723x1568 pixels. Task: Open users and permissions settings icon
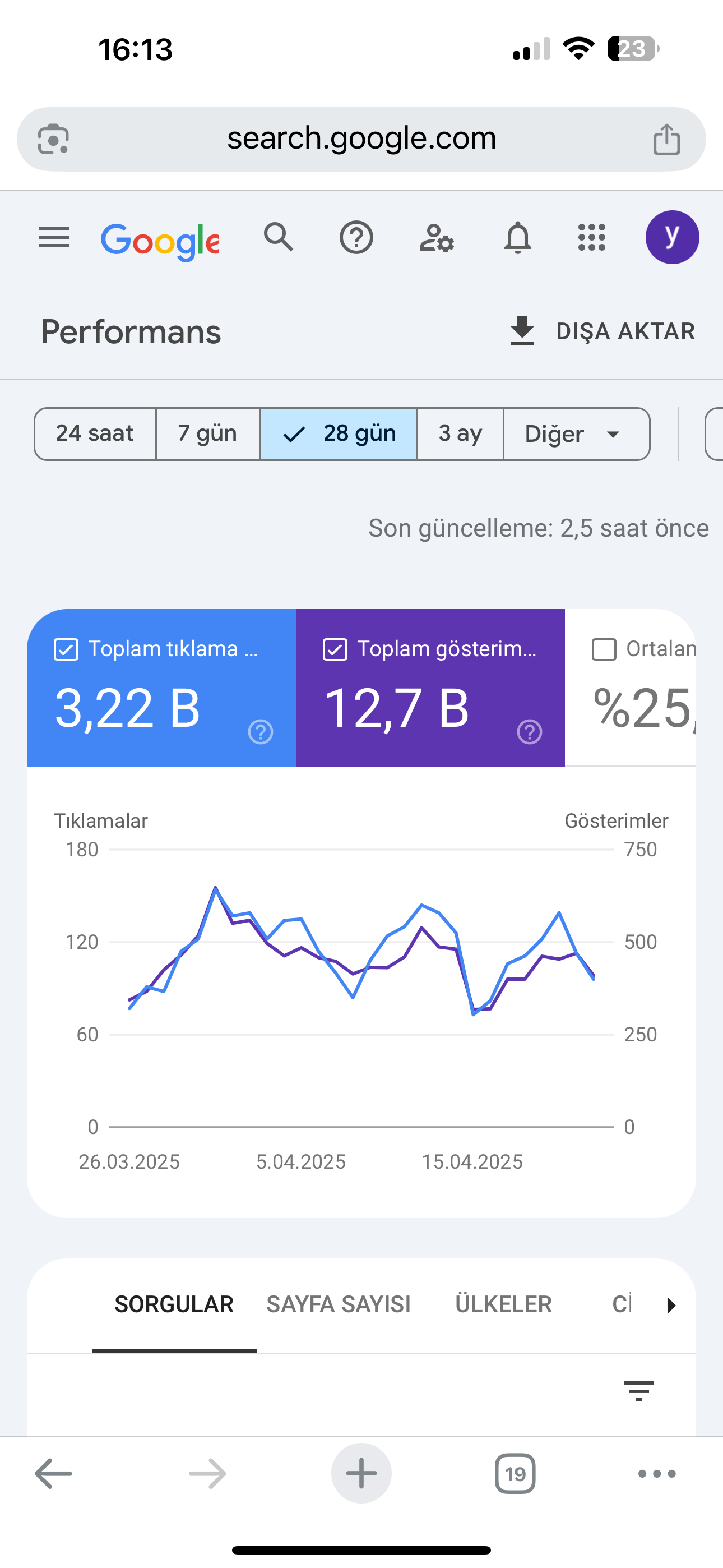pyautogui.click(x=437, y=237)
